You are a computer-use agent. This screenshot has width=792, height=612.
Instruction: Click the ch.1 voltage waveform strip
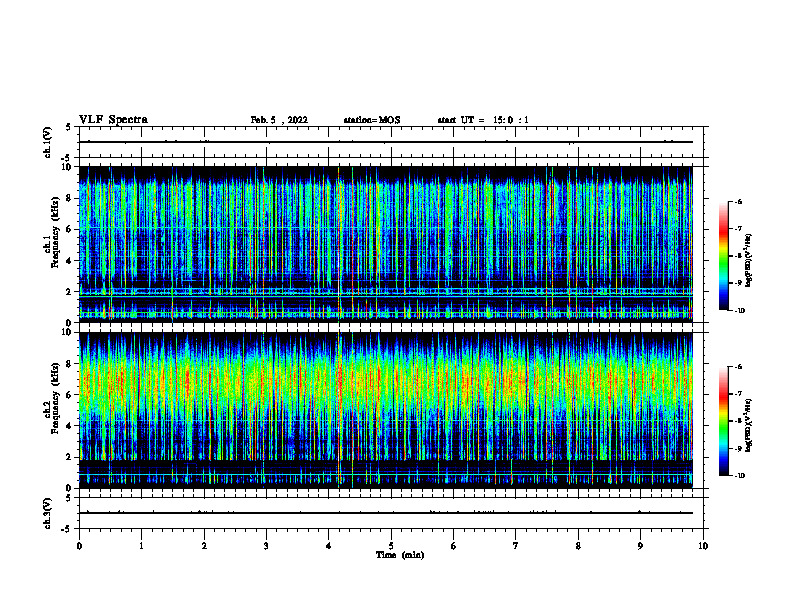(x=391, y=142)
